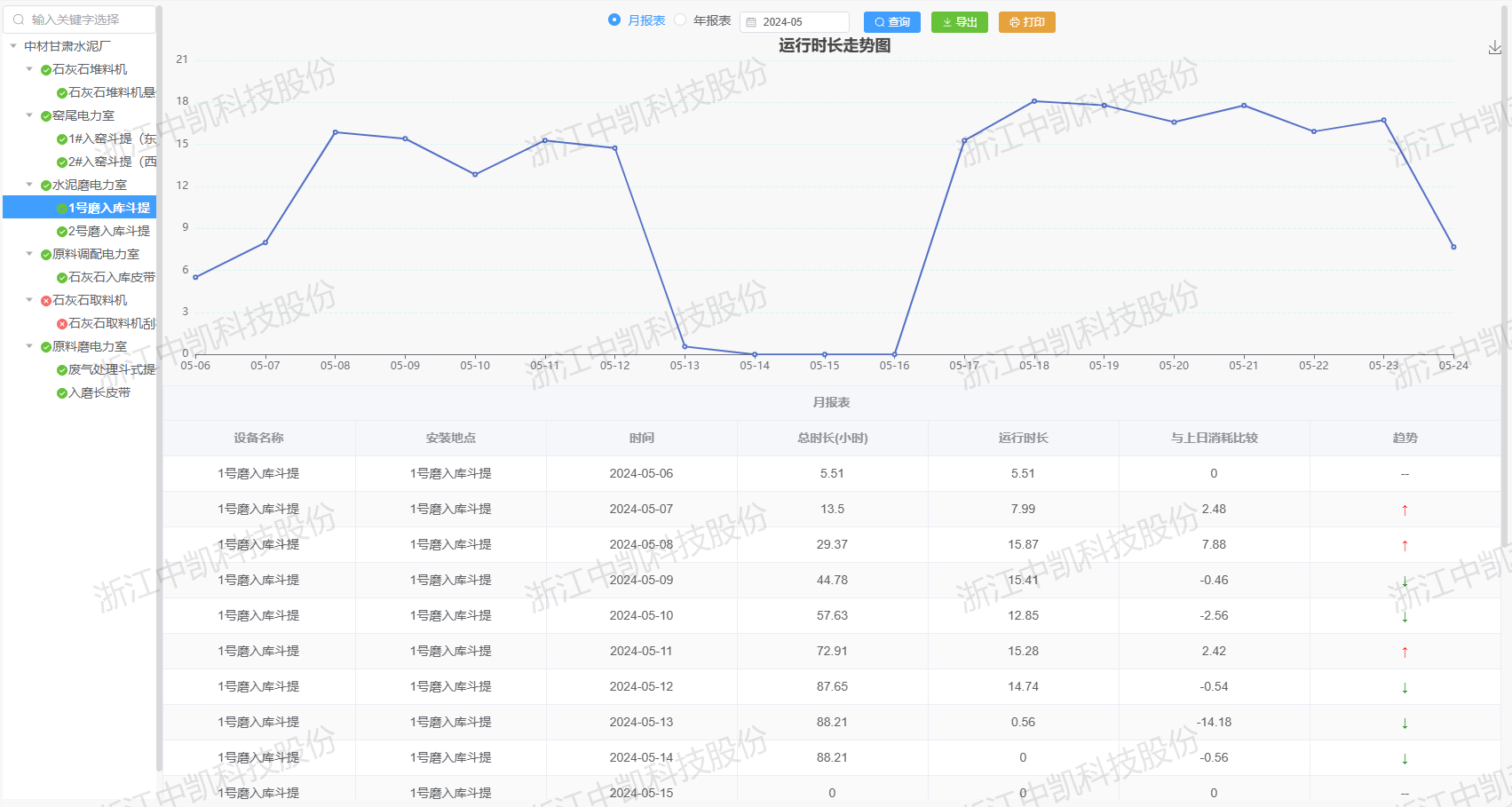Click the magnifier icon in the search box

19,20
